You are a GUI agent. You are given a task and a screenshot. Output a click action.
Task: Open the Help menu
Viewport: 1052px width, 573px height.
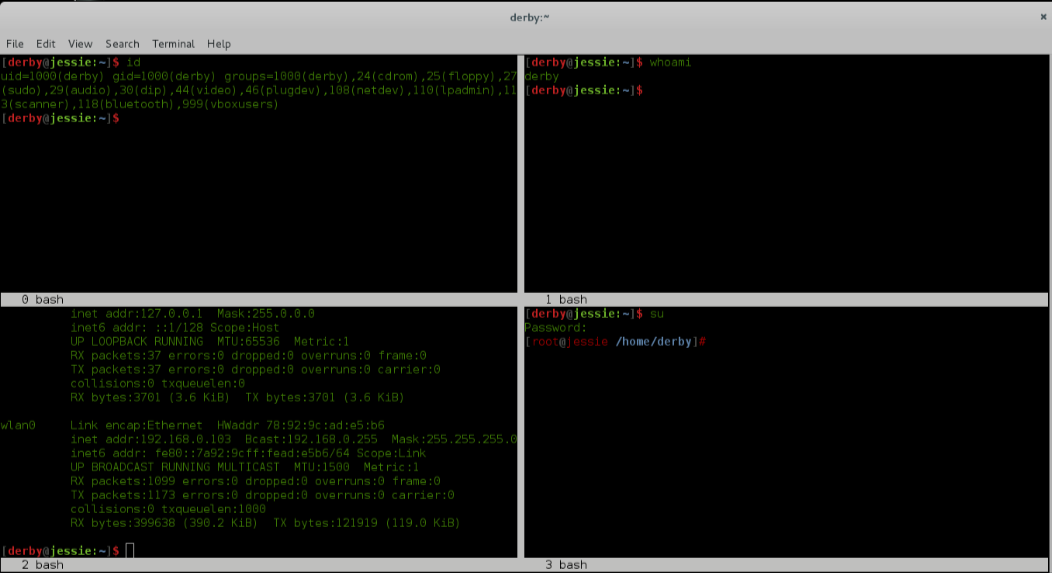coord(219,44)
